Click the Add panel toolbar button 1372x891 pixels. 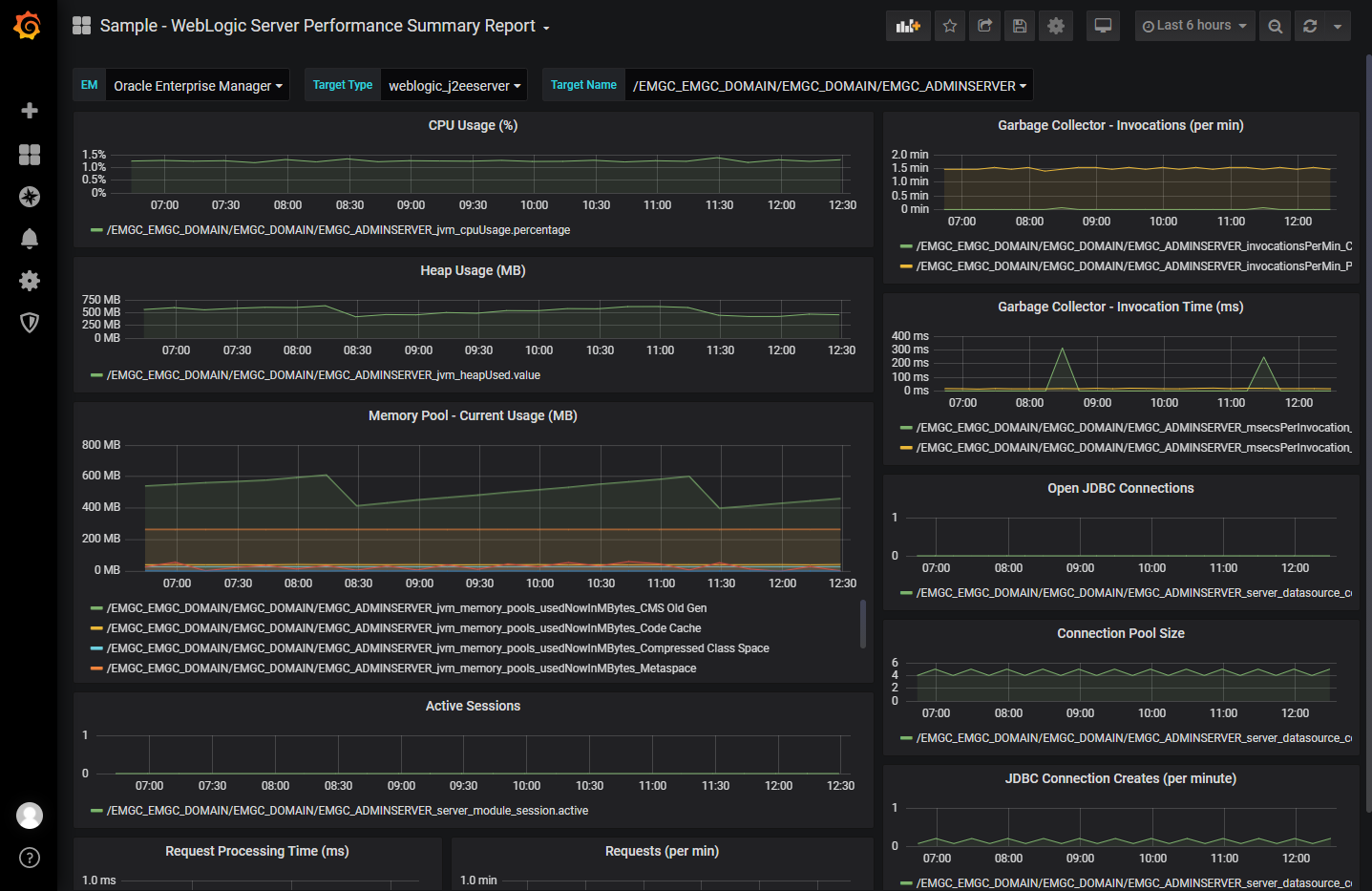pos(908,26)
